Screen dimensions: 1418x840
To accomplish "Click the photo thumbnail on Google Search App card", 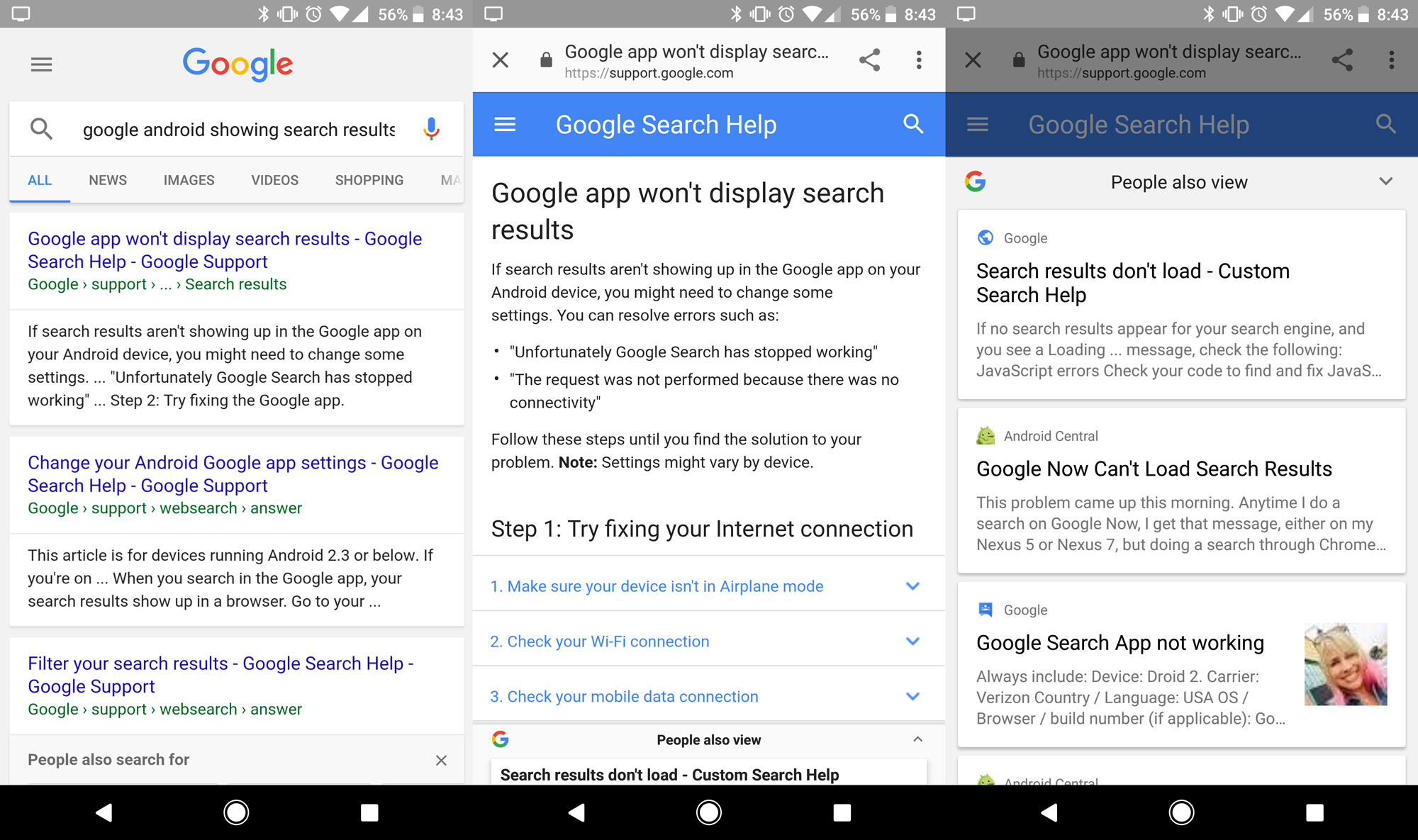I will [x=1345, y=663].
